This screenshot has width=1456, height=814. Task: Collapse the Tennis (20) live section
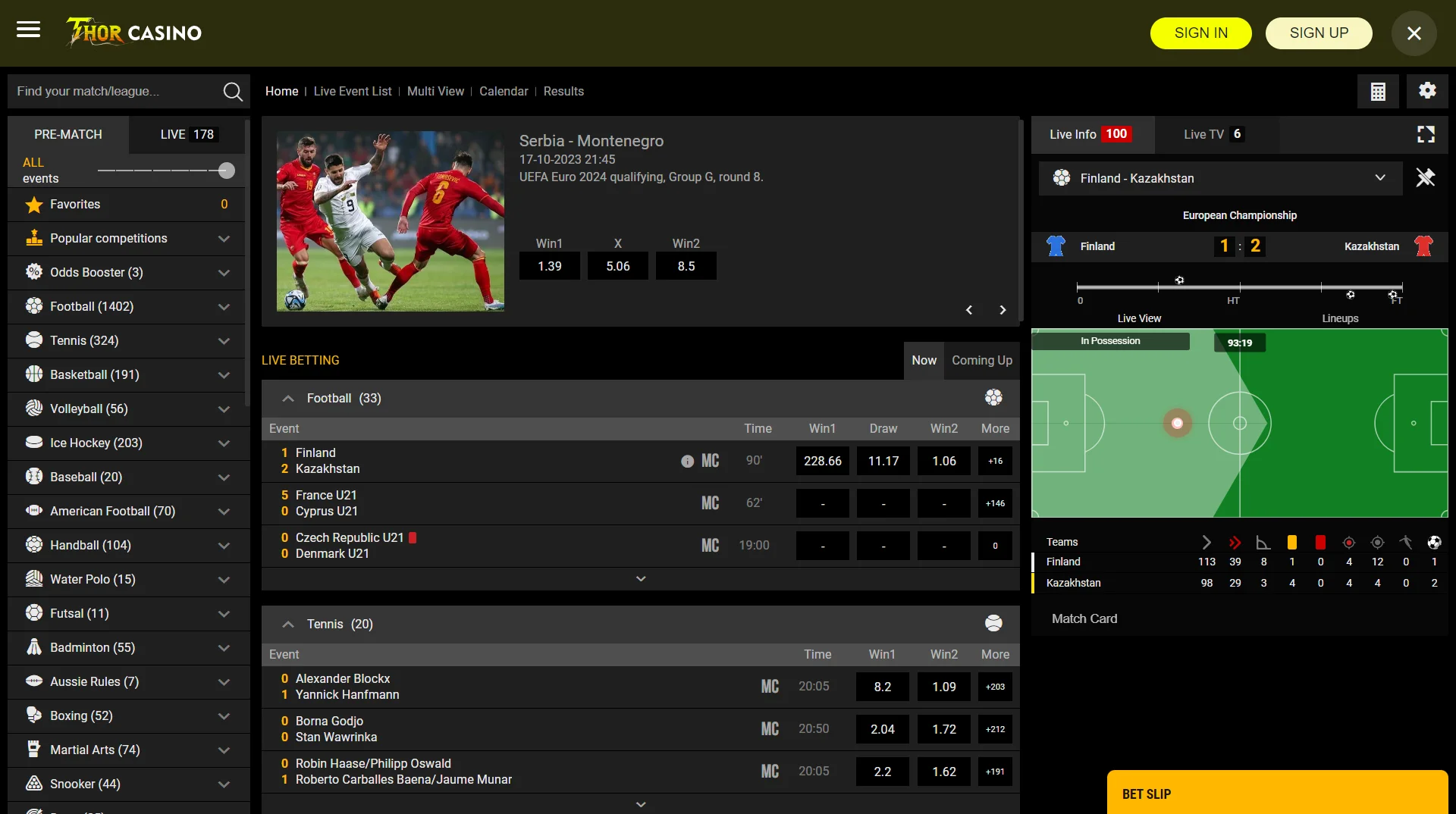point(287,624)
